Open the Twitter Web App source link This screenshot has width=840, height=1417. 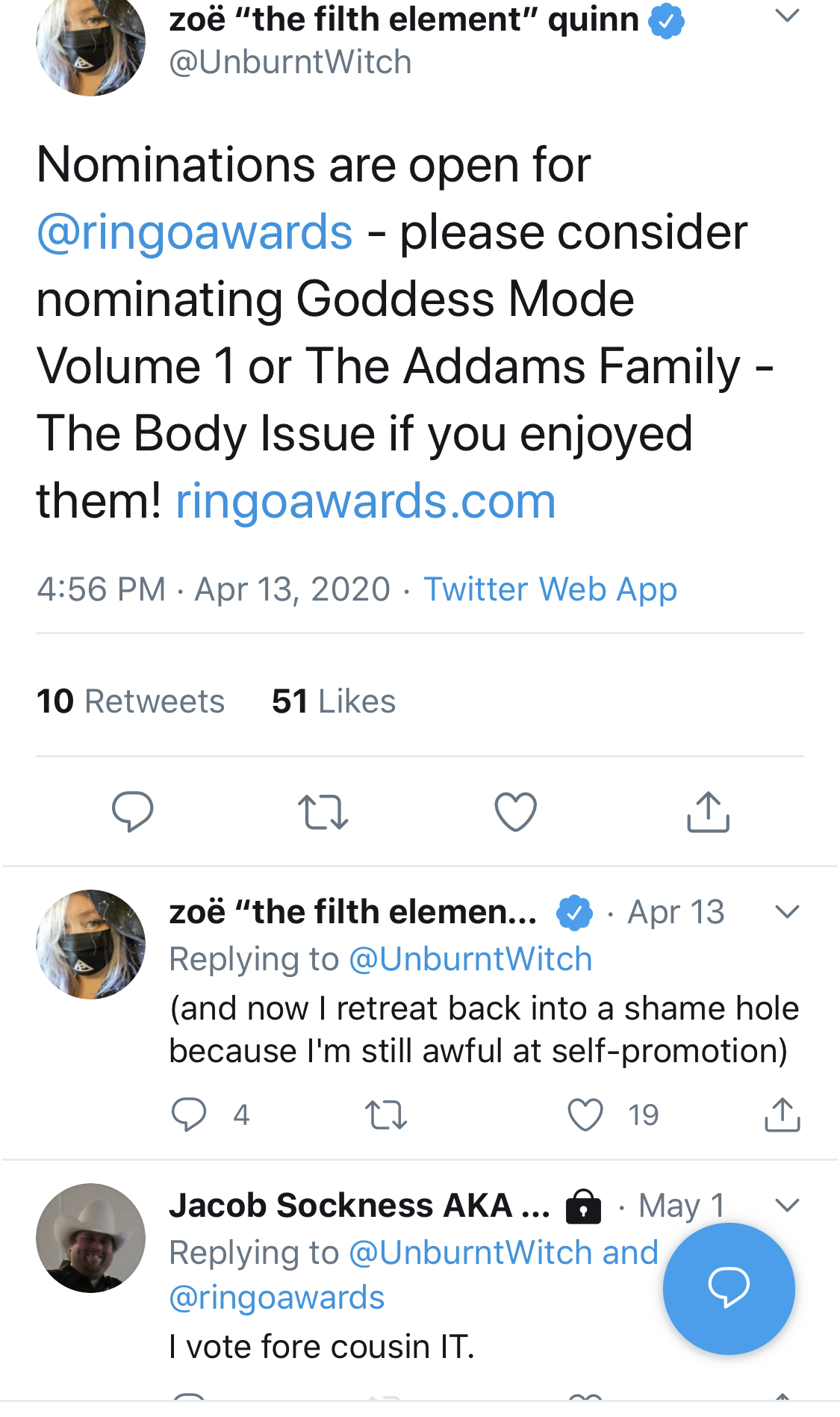[551, 589]
